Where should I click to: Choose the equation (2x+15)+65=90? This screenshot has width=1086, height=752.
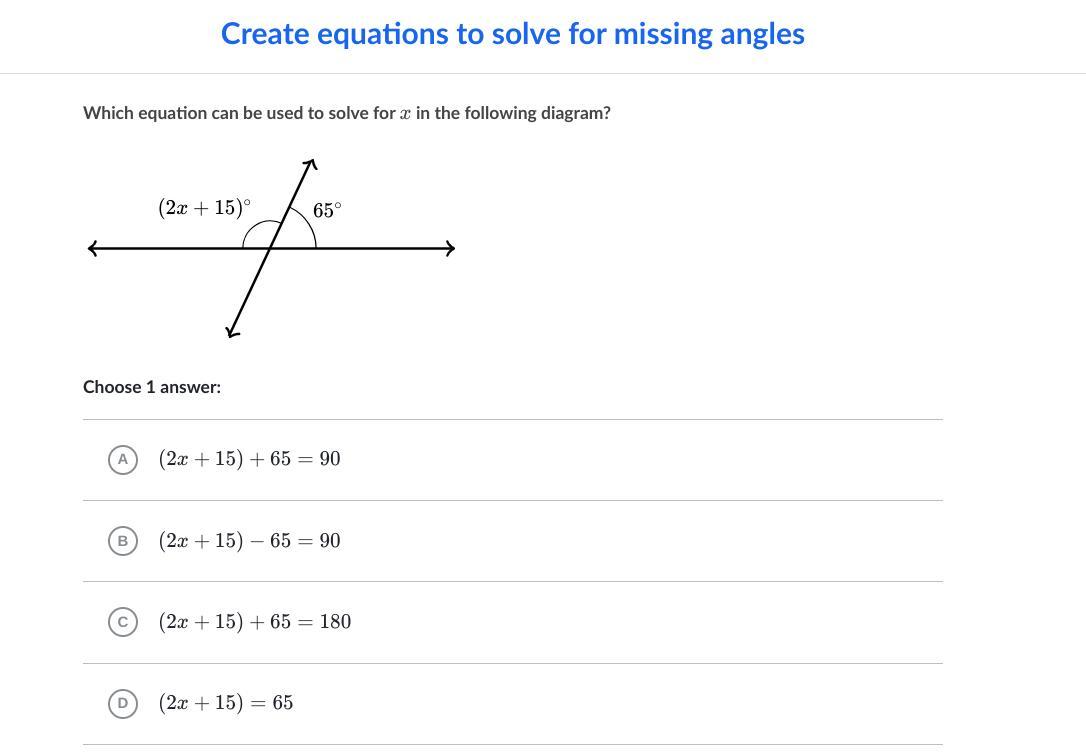249,459
